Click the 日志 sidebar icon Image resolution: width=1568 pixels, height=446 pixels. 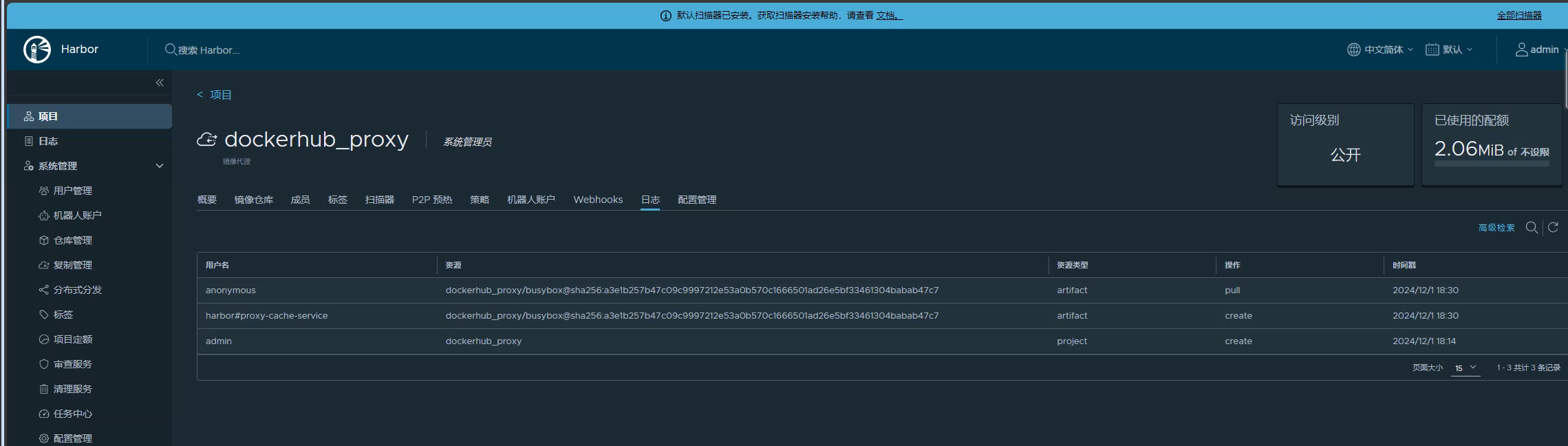(29, 141)
